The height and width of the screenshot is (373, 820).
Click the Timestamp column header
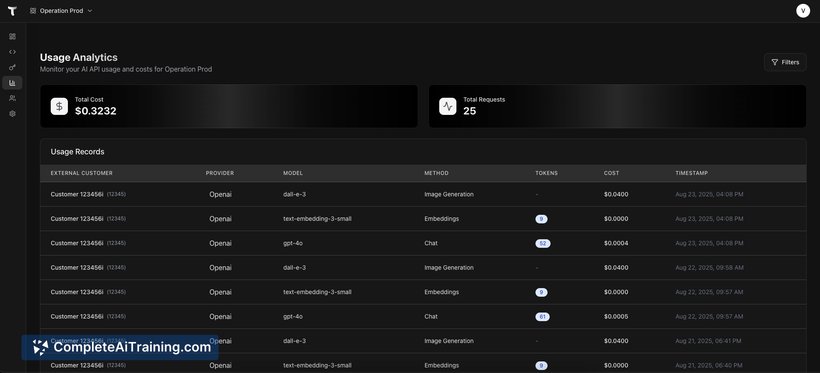[691, 173]
